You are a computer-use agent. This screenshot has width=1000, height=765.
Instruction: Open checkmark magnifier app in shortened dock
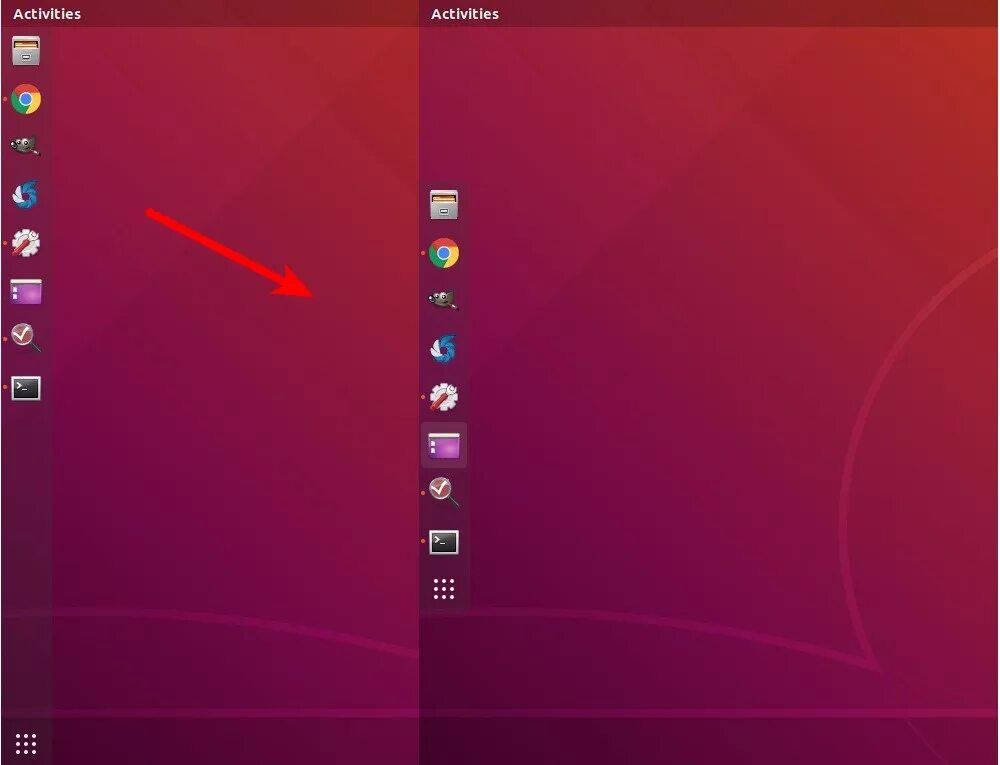444,492
